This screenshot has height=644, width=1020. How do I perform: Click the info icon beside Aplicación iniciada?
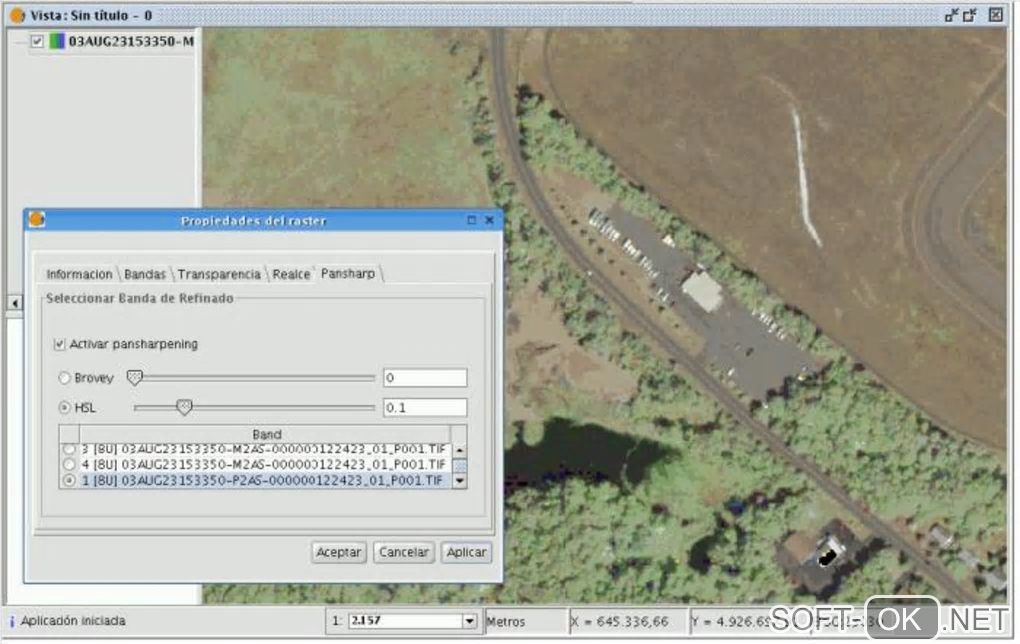click(12, 622)
